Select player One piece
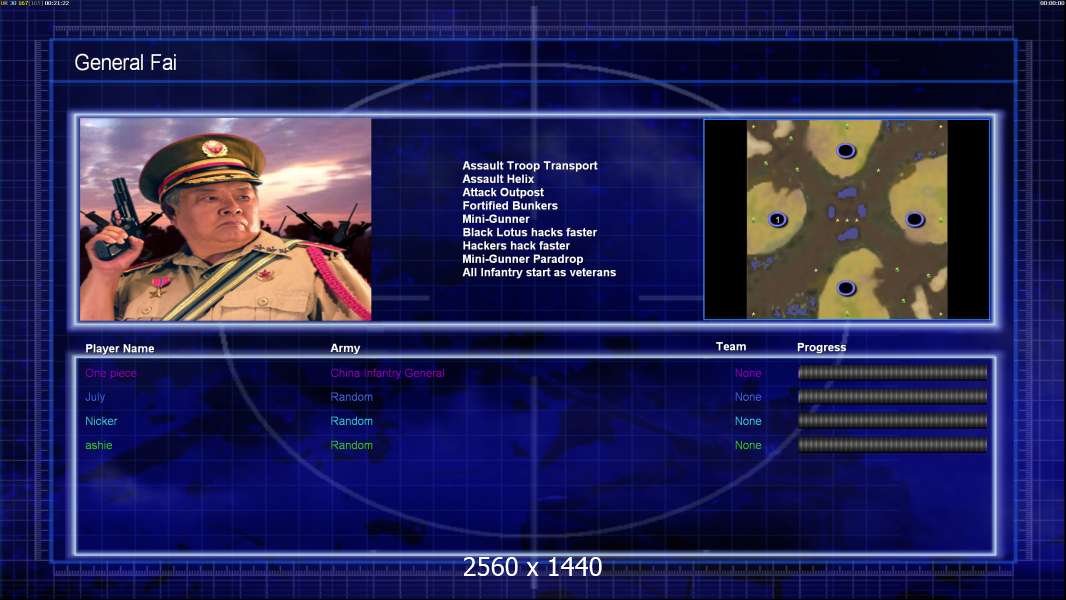 click(x=111, y=373)
